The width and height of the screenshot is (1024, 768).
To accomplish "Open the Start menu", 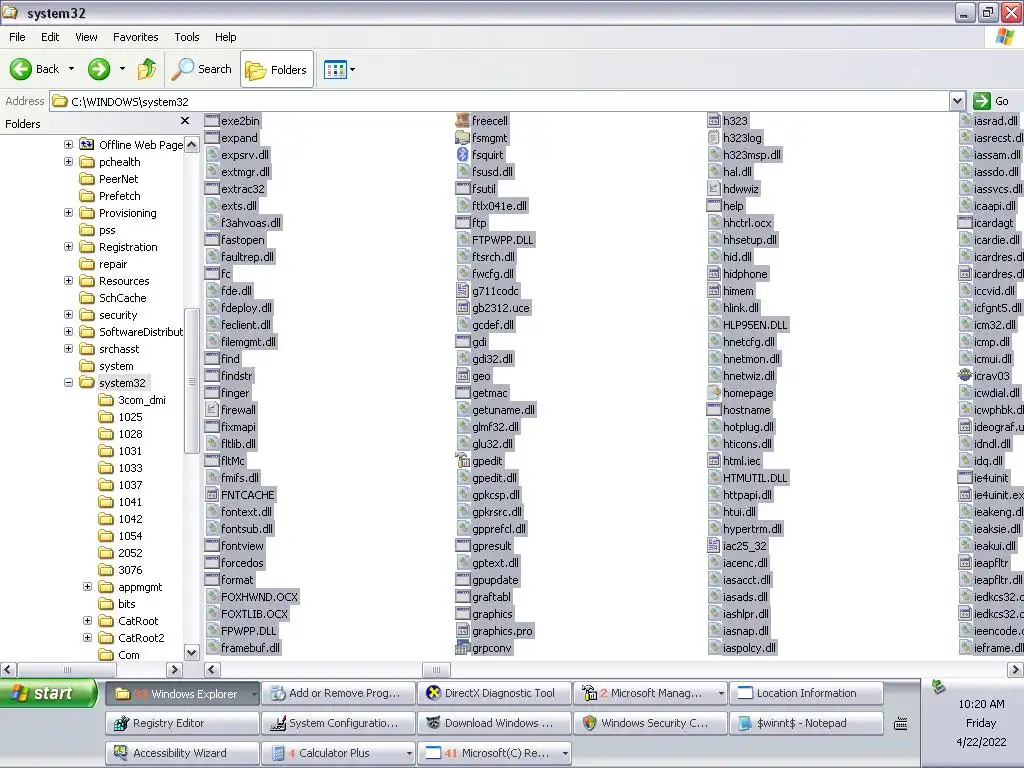I will (48, 693).
